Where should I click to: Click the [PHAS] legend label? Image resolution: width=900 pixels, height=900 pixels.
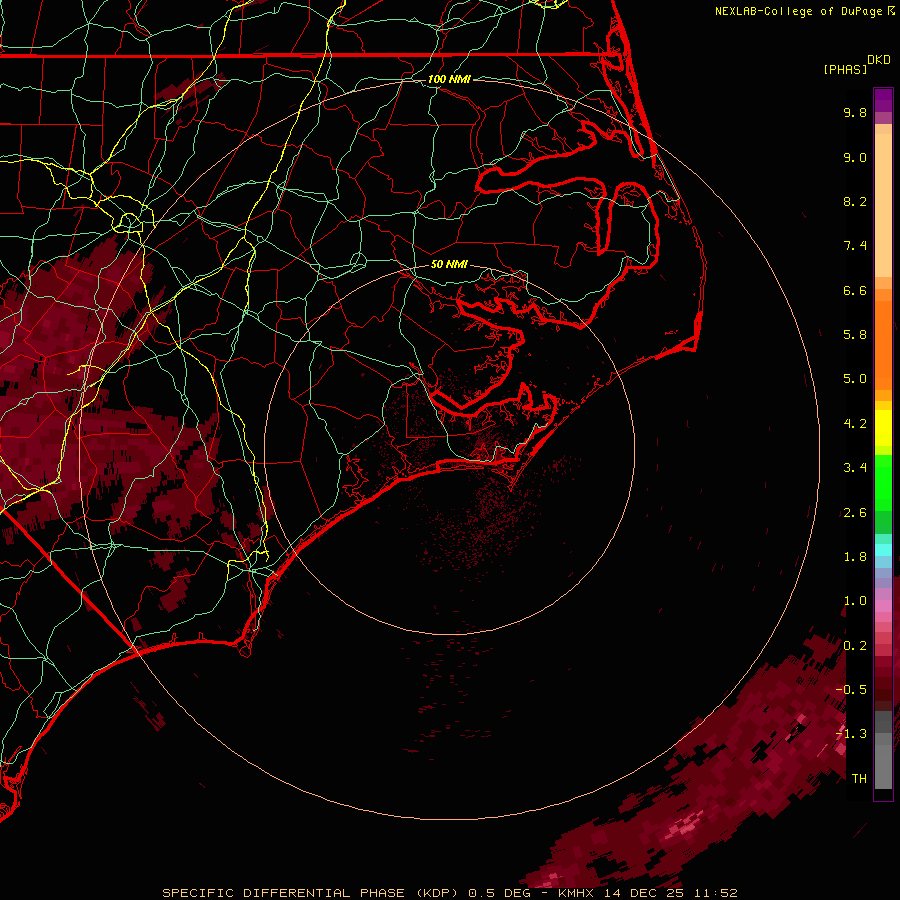[845, 70]
